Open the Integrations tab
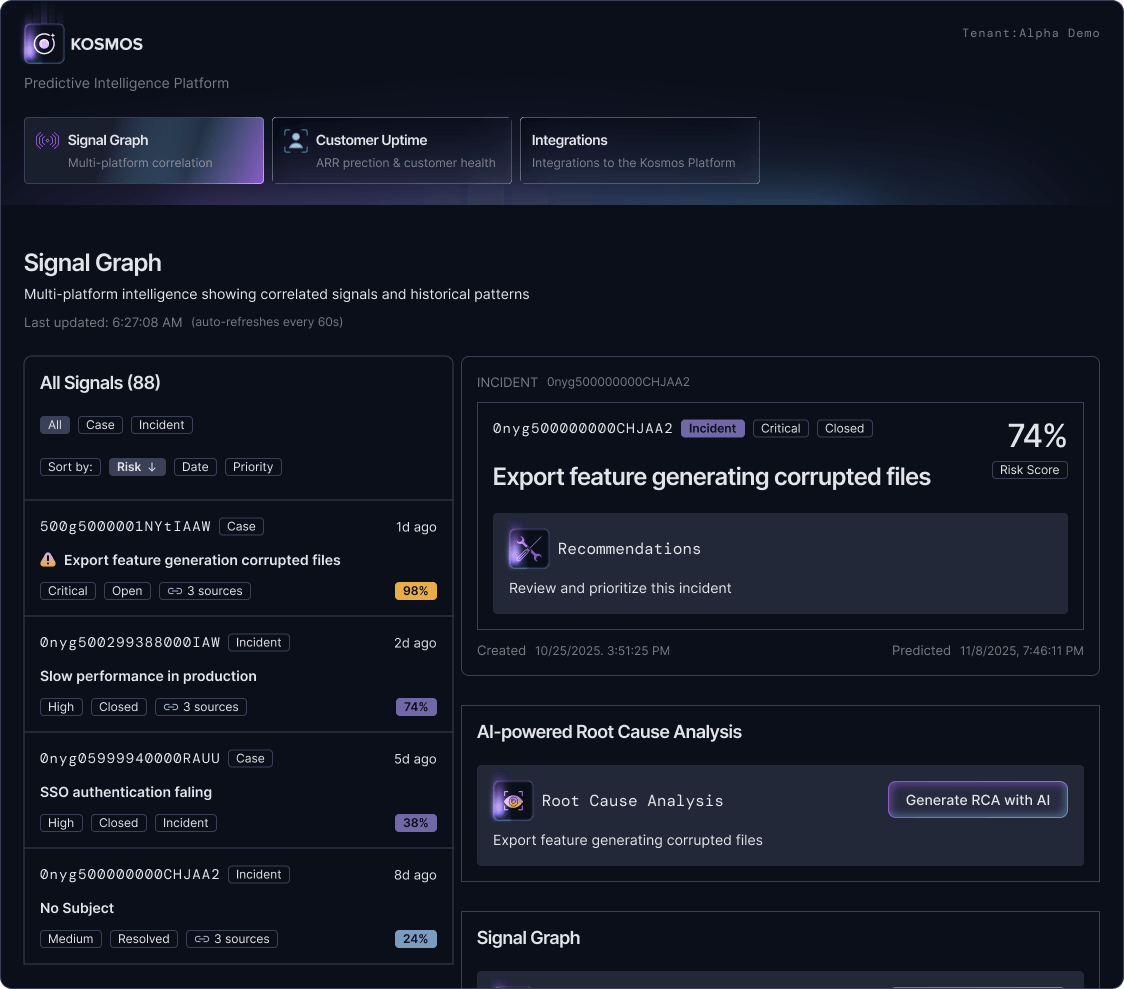 [x=640, y=150]
